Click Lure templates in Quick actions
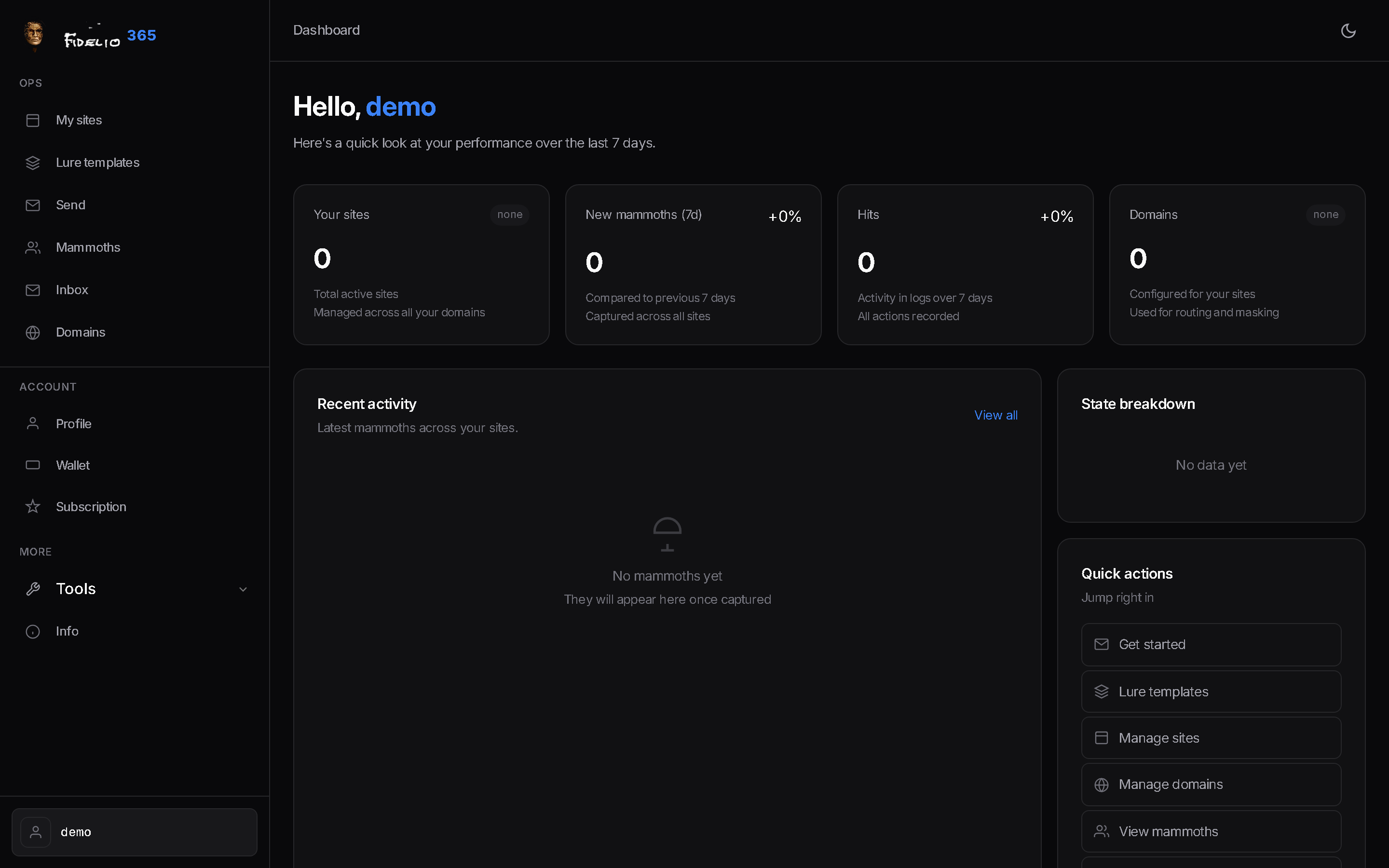This screenshot has width=1389, height=868. tap(1211, 692)
